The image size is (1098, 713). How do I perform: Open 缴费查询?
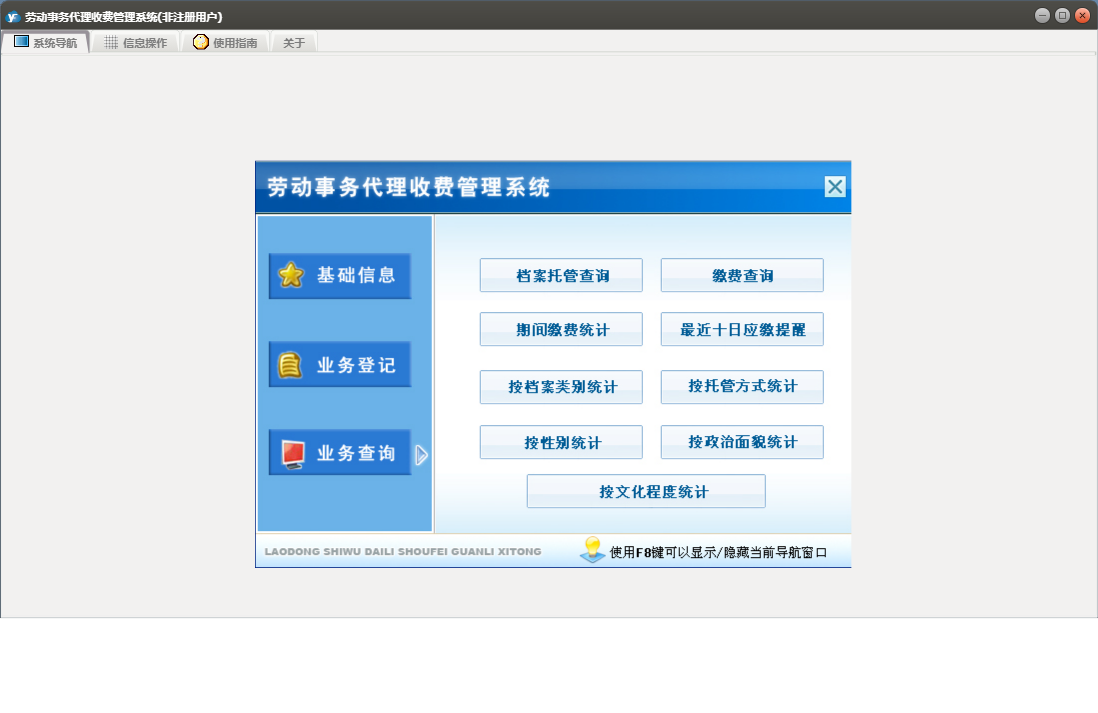point(742,275)
